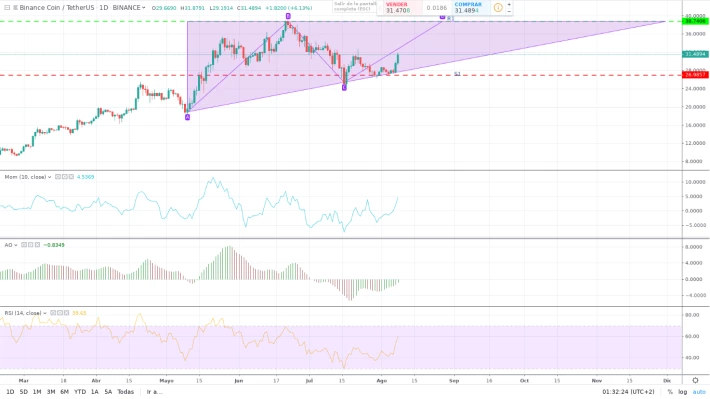The image size is (710, 399).
Task: Click the Mom value 4.5369
Action: (86, 177)
